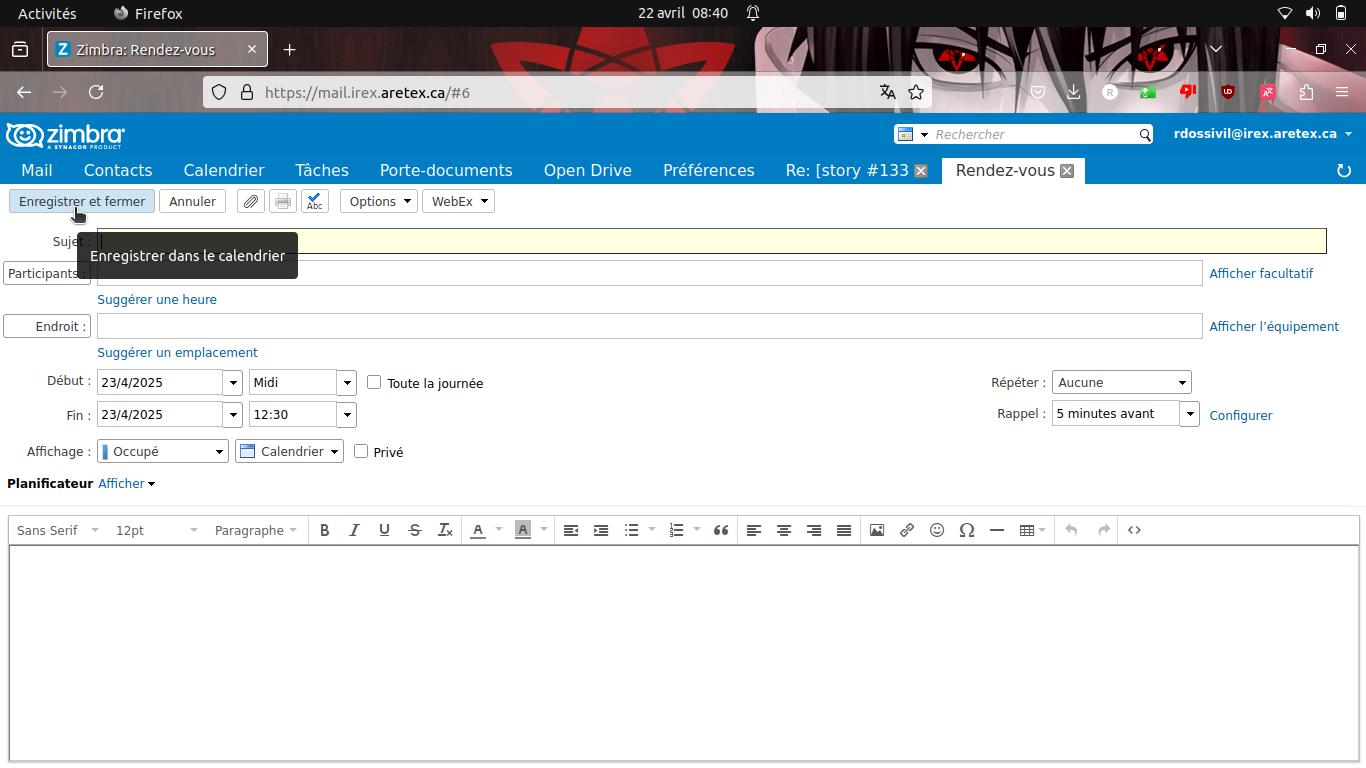Screen dimensions: 1366x768
Task: Switch to the Mail tab
Action: (37, 170)
